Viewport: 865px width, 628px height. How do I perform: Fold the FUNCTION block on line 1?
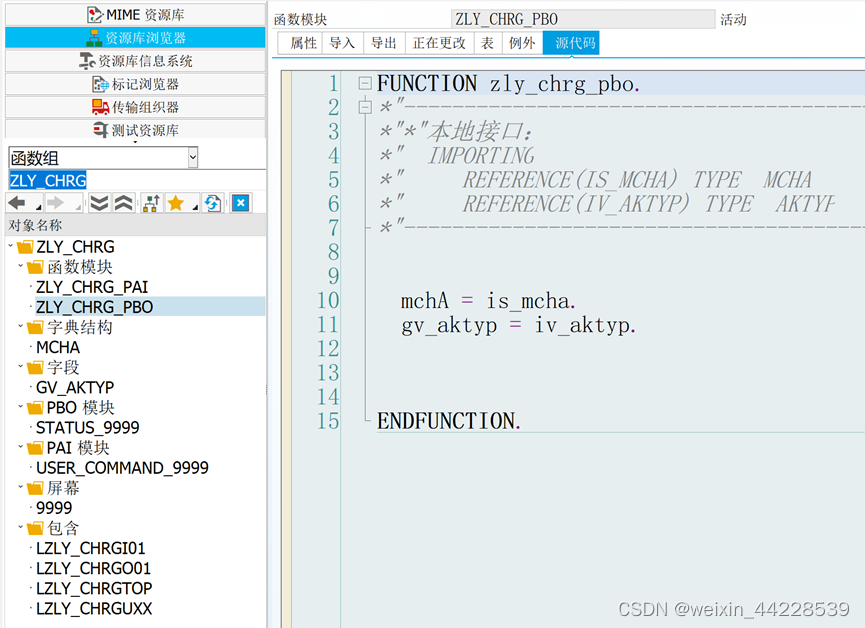pos(365,83)
